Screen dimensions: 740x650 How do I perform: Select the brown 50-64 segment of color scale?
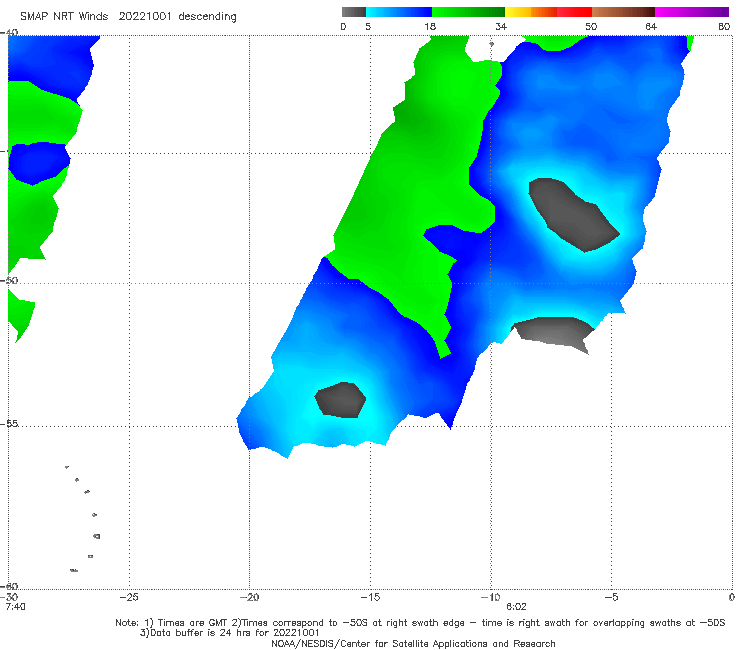coord(623,12)
